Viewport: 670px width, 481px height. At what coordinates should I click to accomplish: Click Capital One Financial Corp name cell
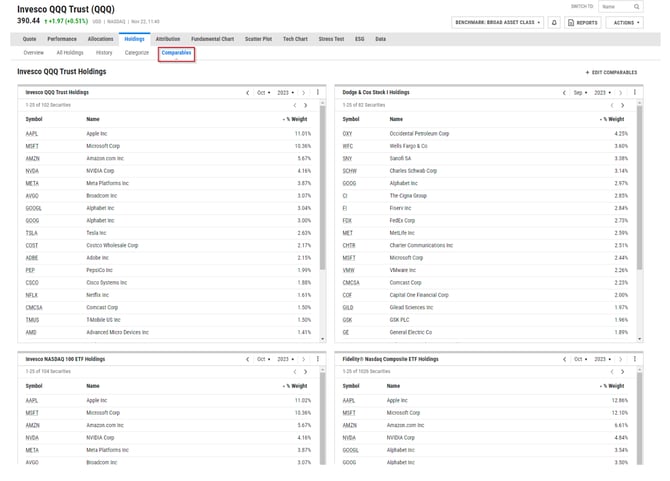point(419,295)
